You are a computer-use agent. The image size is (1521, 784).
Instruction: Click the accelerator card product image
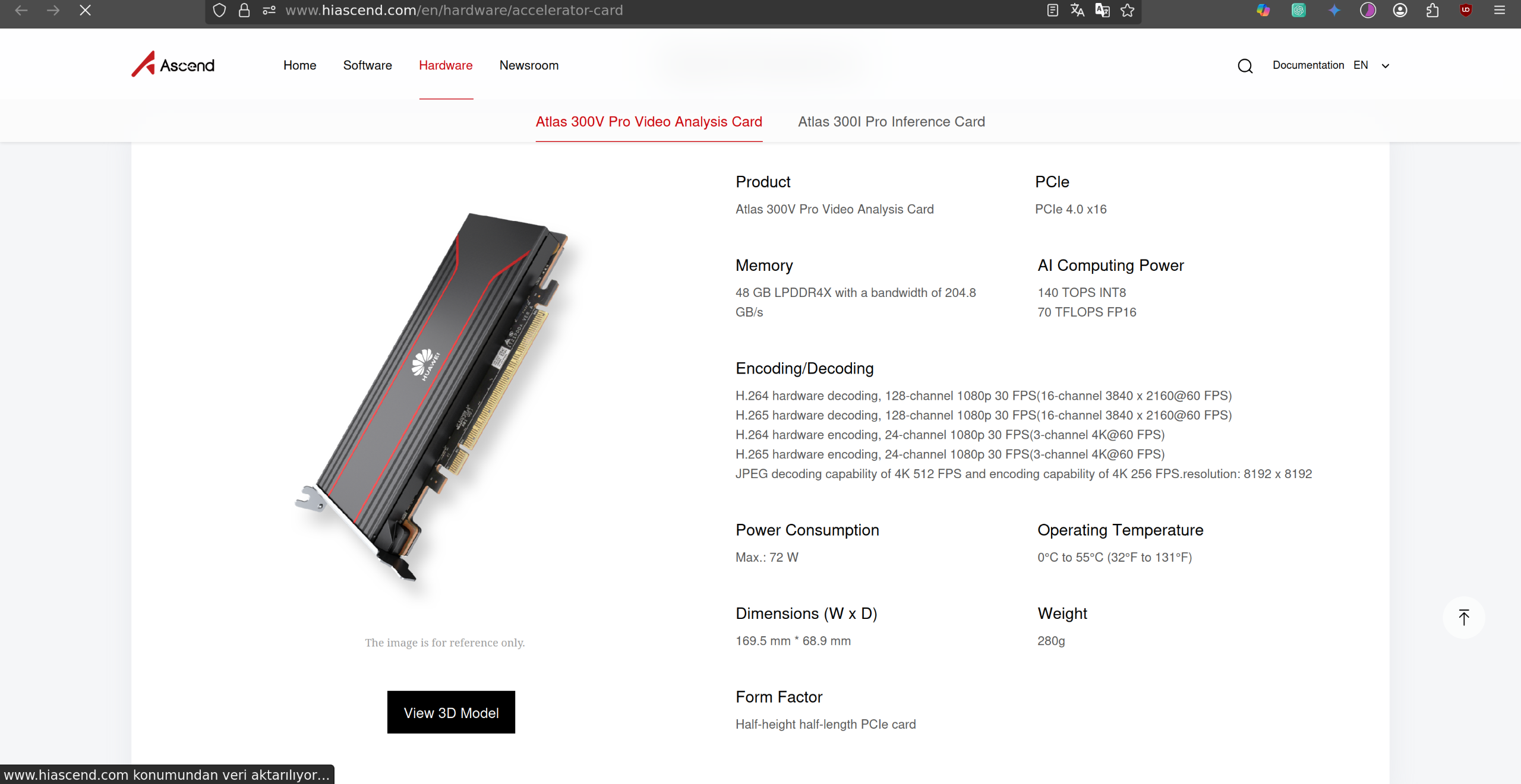click(433, 397)
